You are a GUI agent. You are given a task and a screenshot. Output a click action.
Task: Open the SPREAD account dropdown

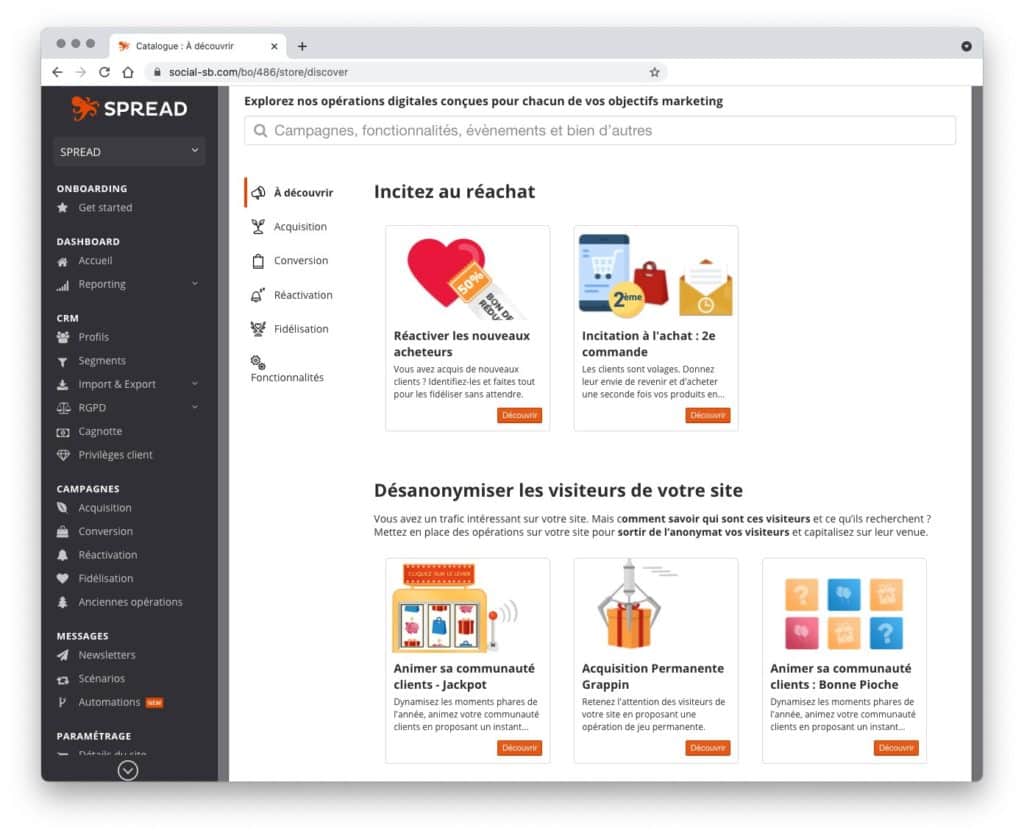pyautogui.click(x=129, y=152)
